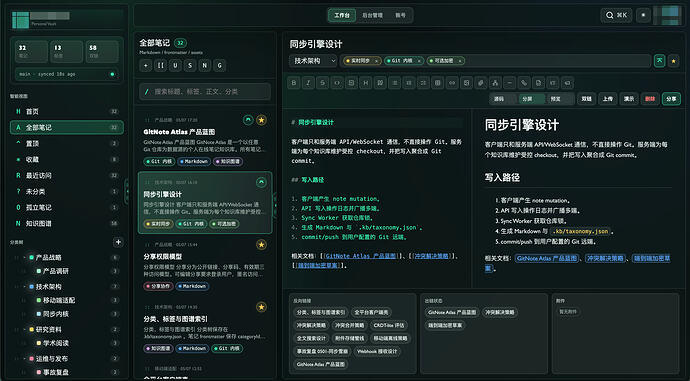Select the 同步内核 subcategory
This screenshot has width=690, height=381.
coord(55,314)
